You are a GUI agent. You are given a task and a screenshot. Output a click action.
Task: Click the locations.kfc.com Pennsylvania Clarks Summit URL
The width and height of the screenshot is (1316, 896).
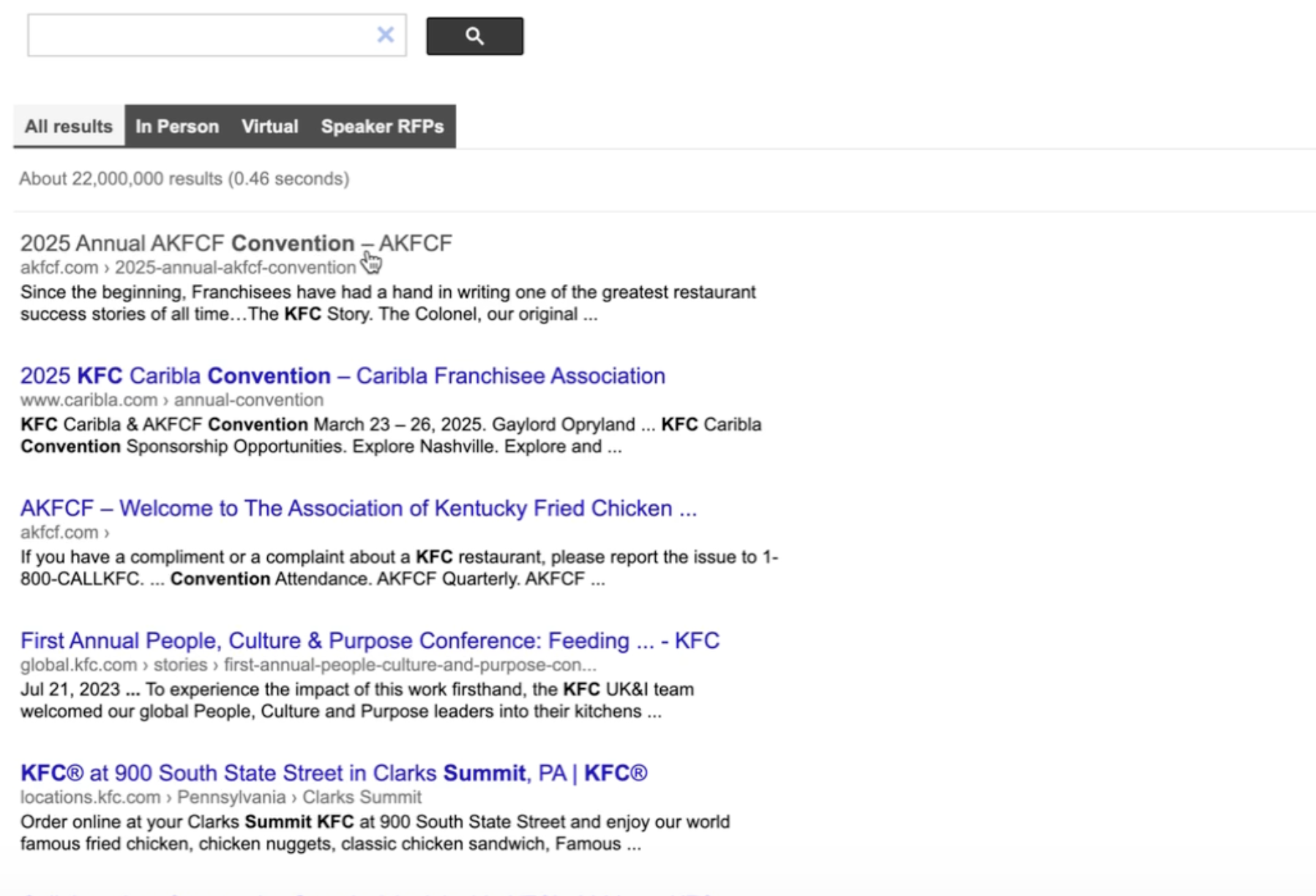[x=221, y=797]
